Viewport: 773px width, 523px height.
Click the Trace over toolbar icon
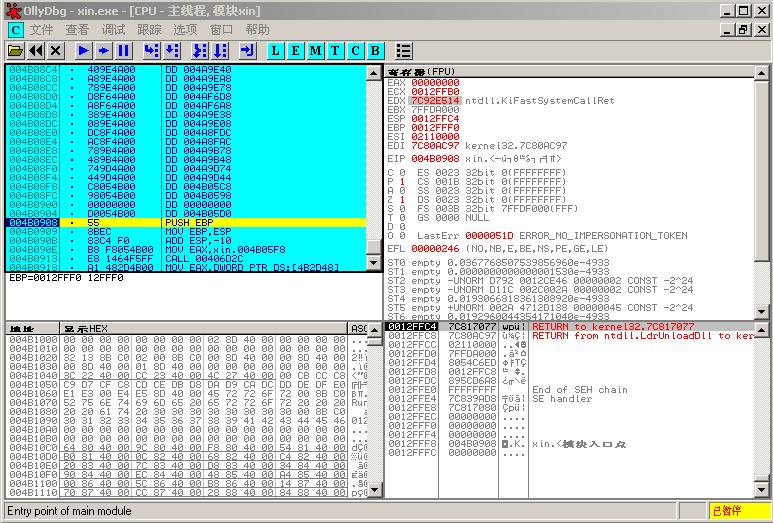click(220, 50)
